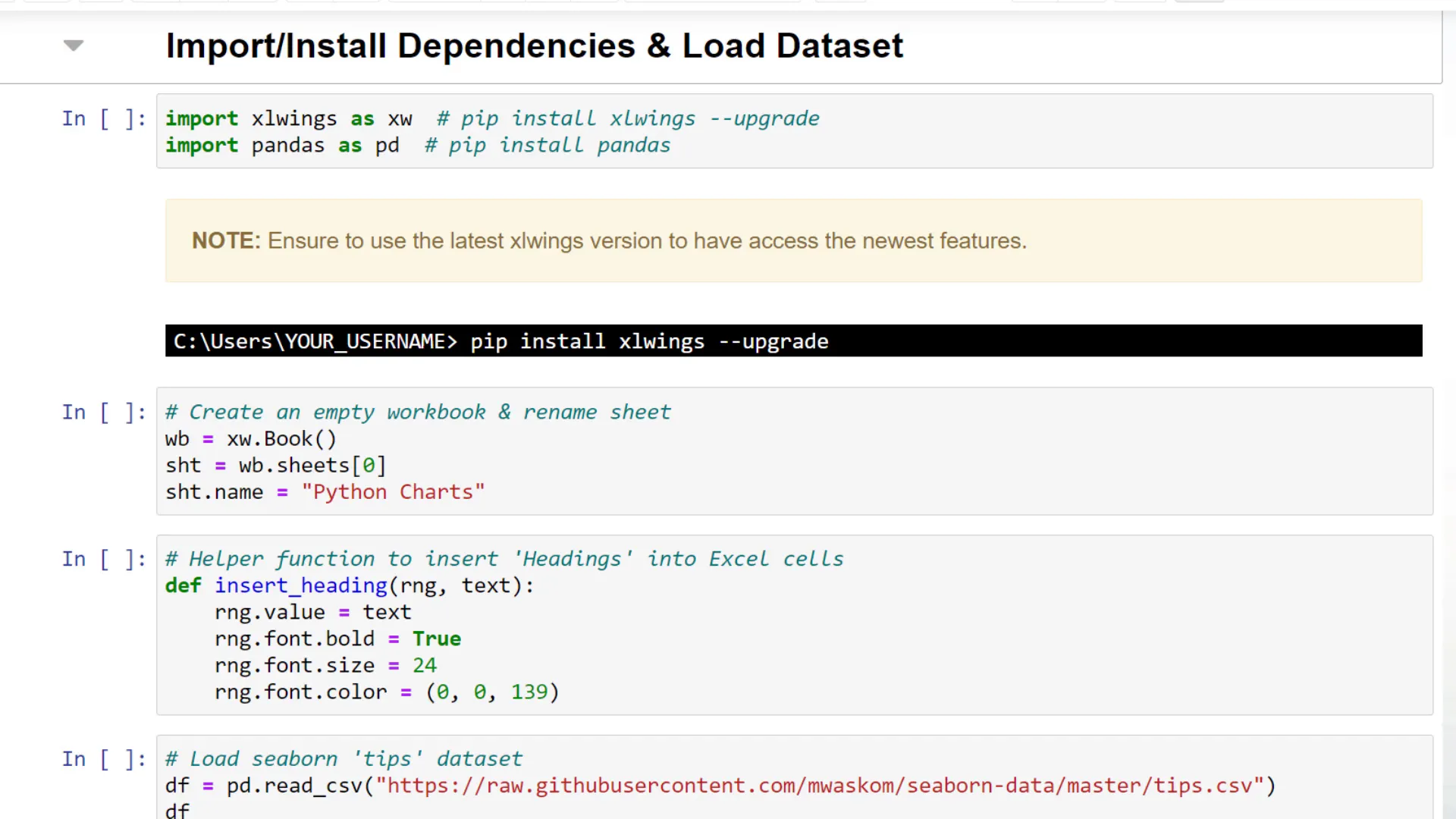Click the black pip install terminal snippet
The width and height of the screenshot is (1456, 819).
pyautogui.click(x=500, y=341)
